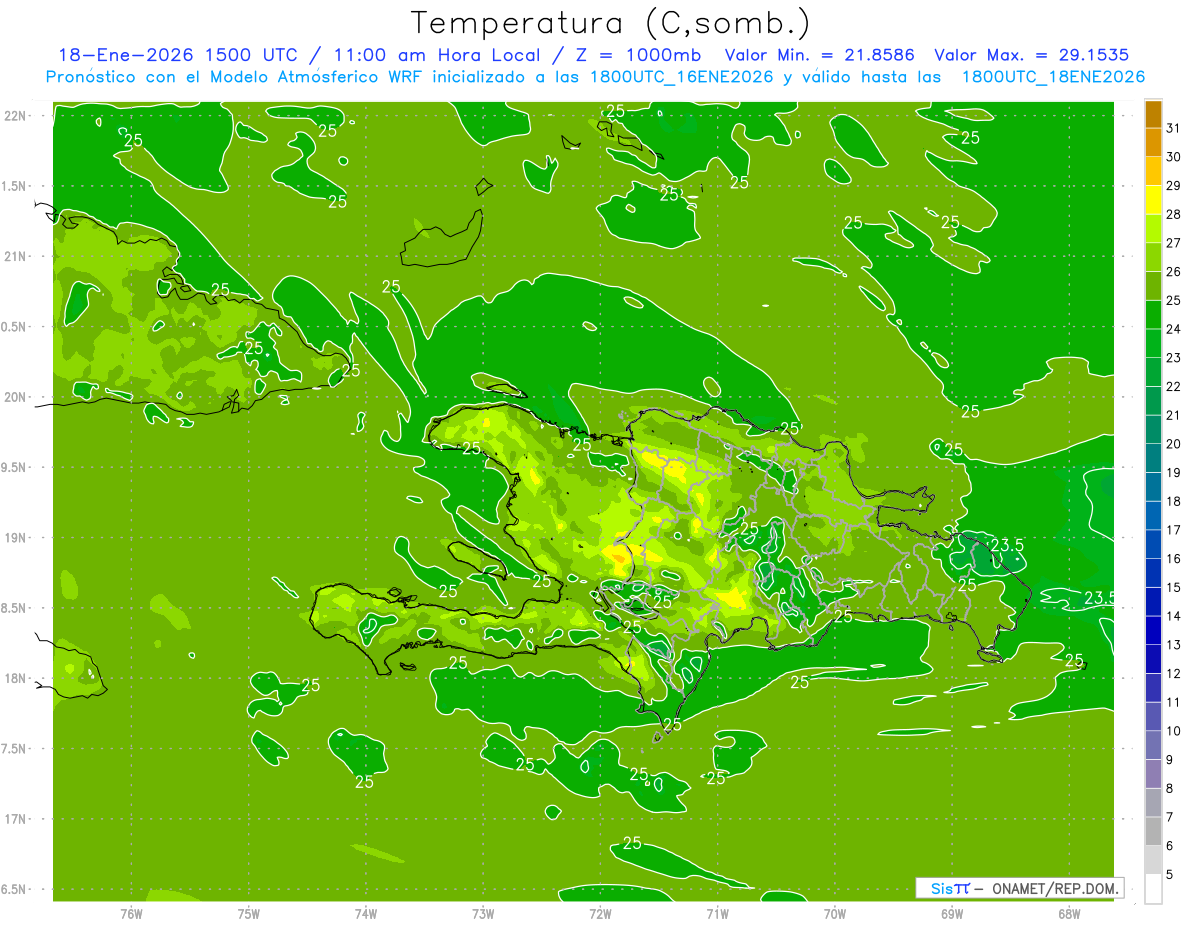
Task: Click the yellow swatch between 28 and 29
Action: pyautogui.click(x=1153, y=199)
